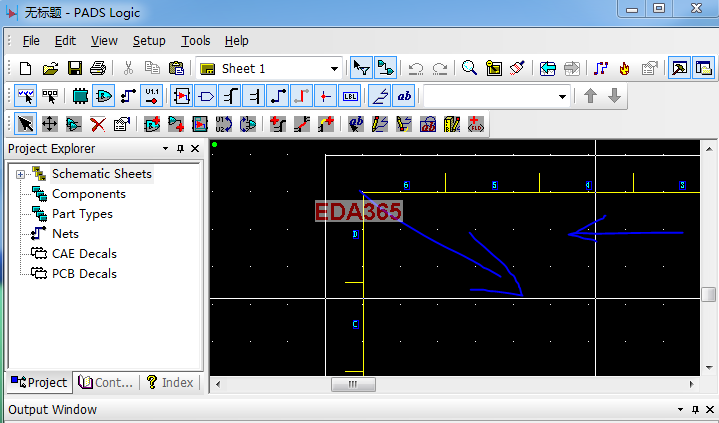Toggle Project Explorer toolbar button
The height and width of the screenshot is (423, 719).
coord(703,69)
